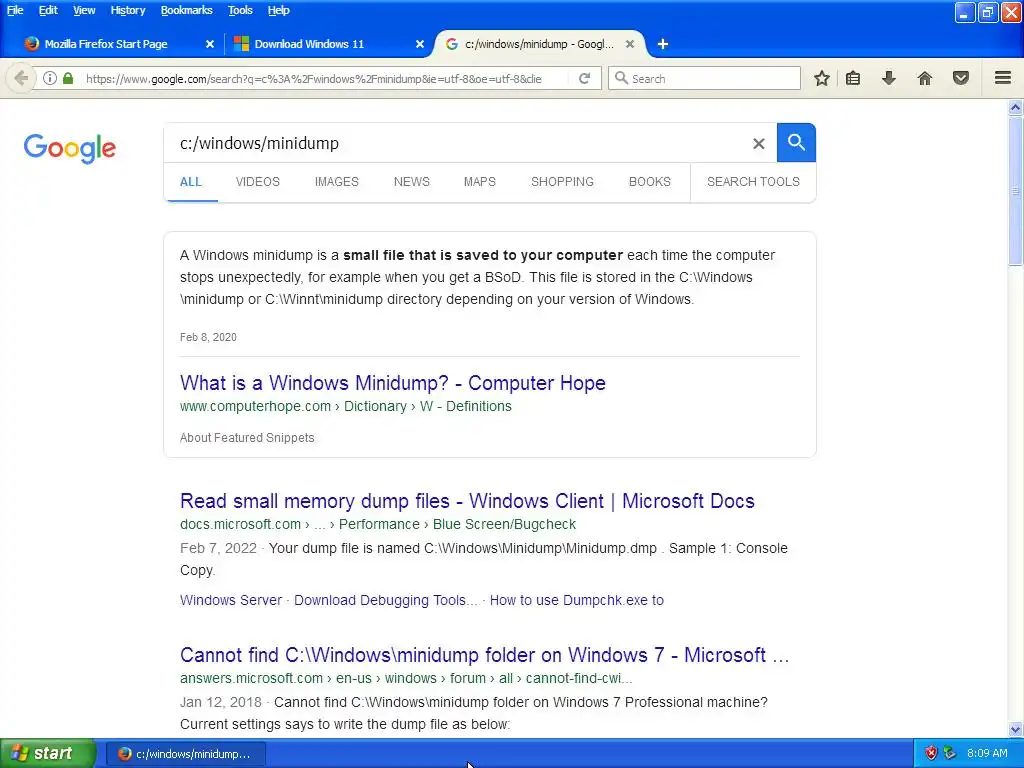Open How to use Dumpchk.exe sublink
The width and height of the screenshot is (1024, 768).
[577, 601]
